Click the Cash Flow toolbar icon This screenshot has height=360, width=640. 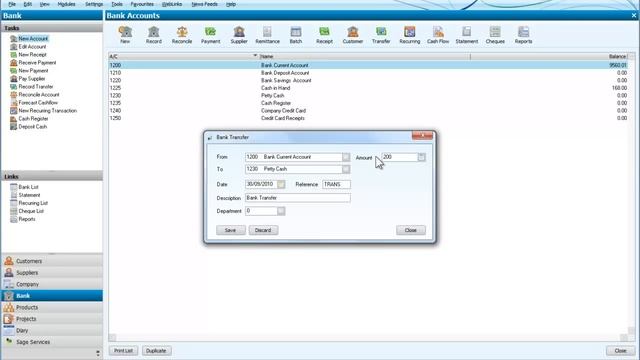(438, 35)
